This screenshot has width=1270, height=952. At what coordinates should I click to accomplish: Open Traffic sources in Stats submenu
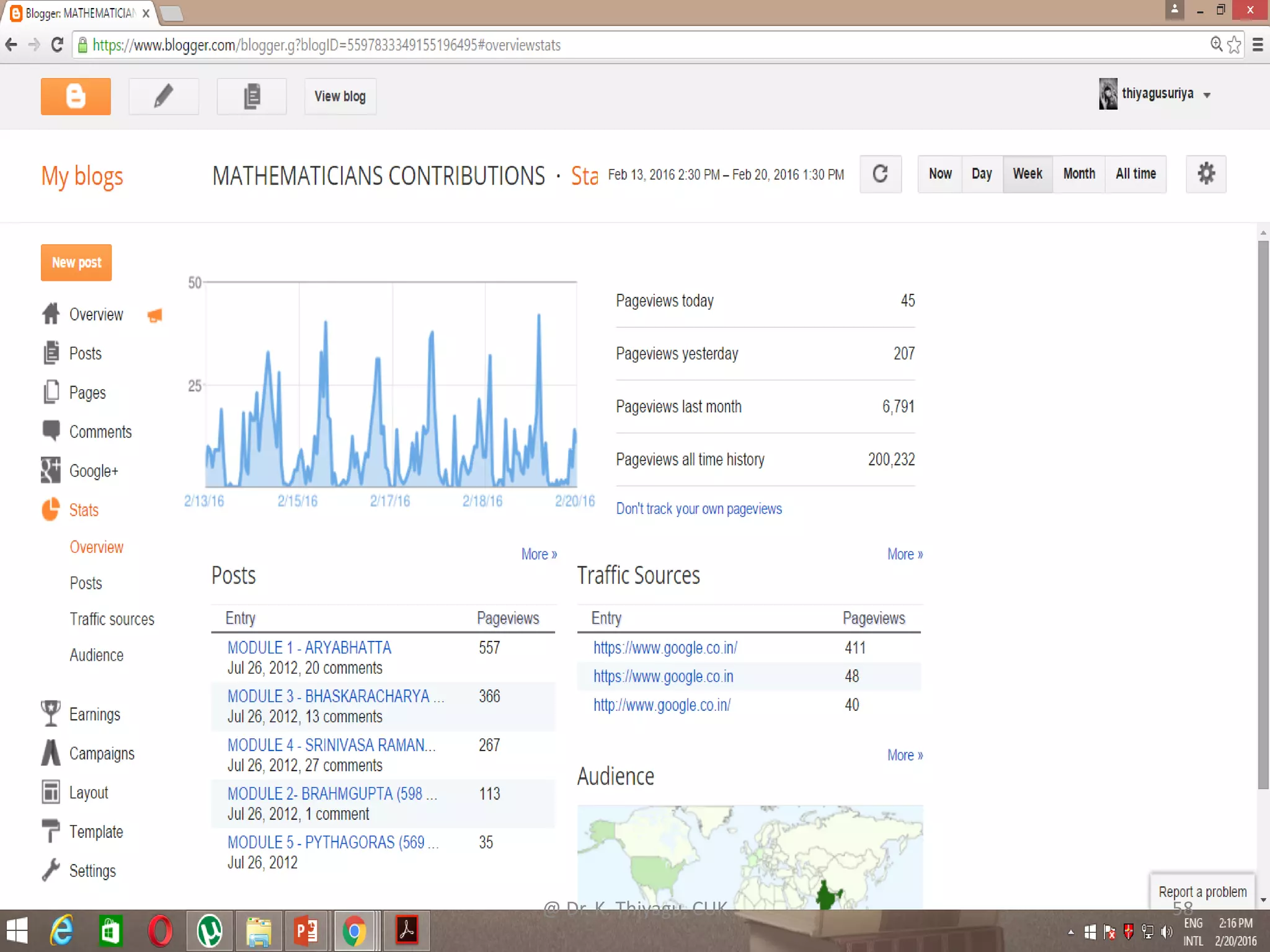coord(112,619)
